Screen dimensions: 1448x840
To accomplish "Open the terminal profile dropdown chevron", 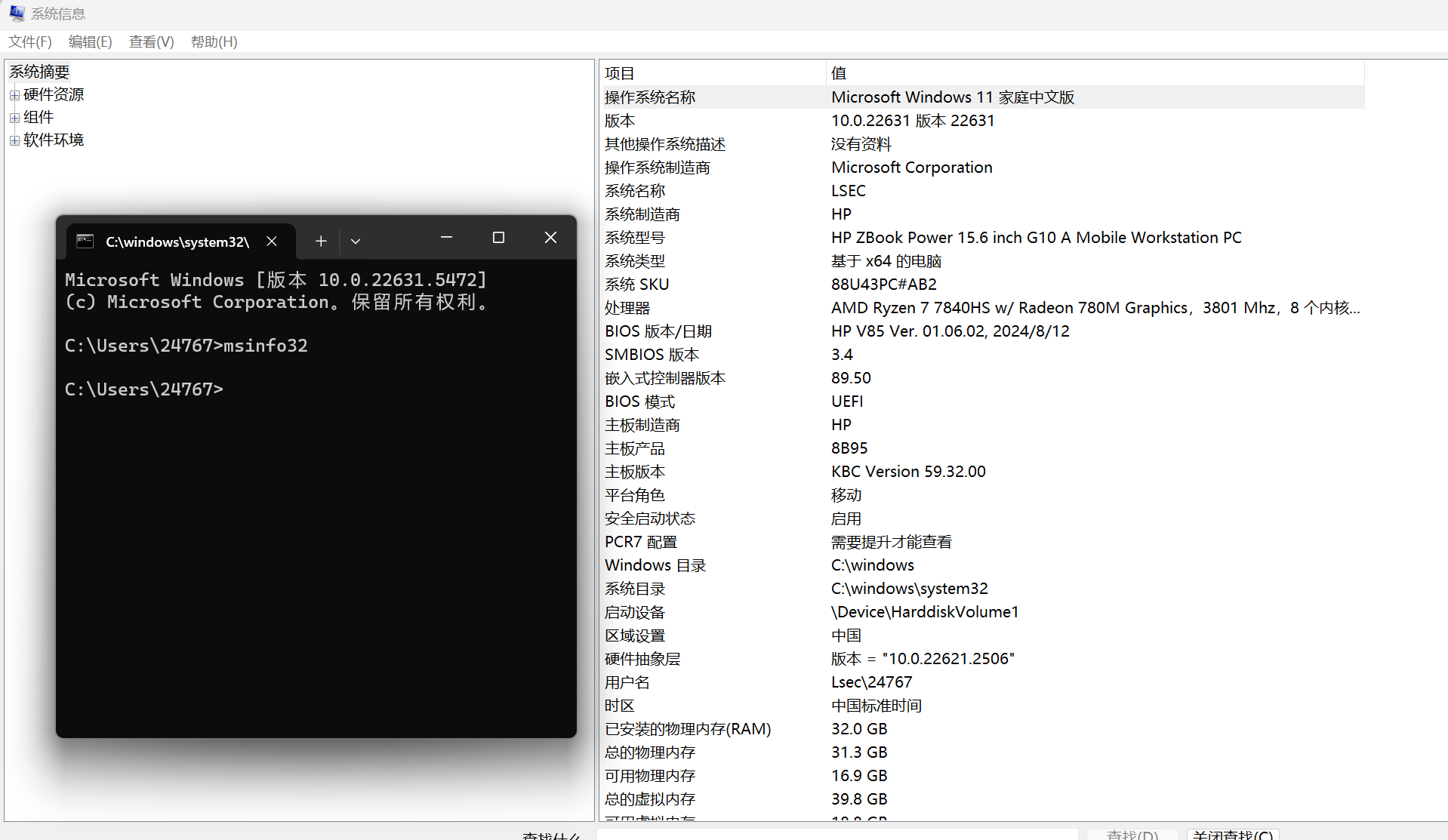I will [356, 241].
